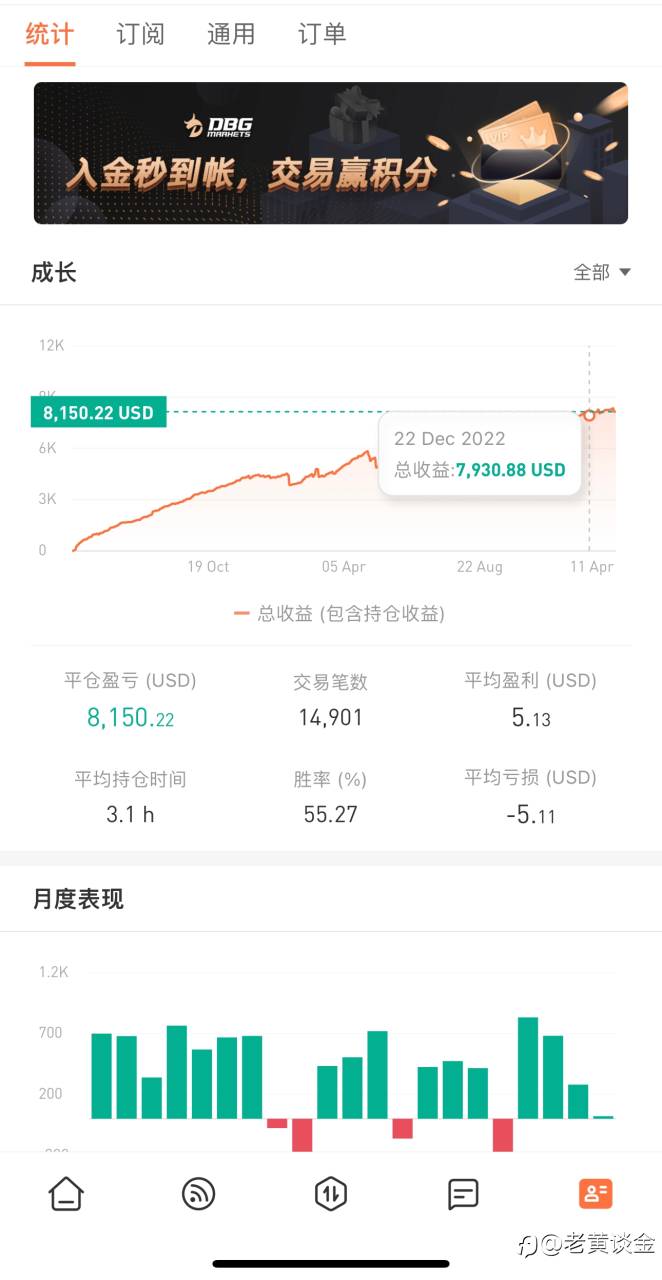Open the messages chat icon
The height and width of the screenshot is (1280, 662).
pyautogui.click(x=463, y=1193)
